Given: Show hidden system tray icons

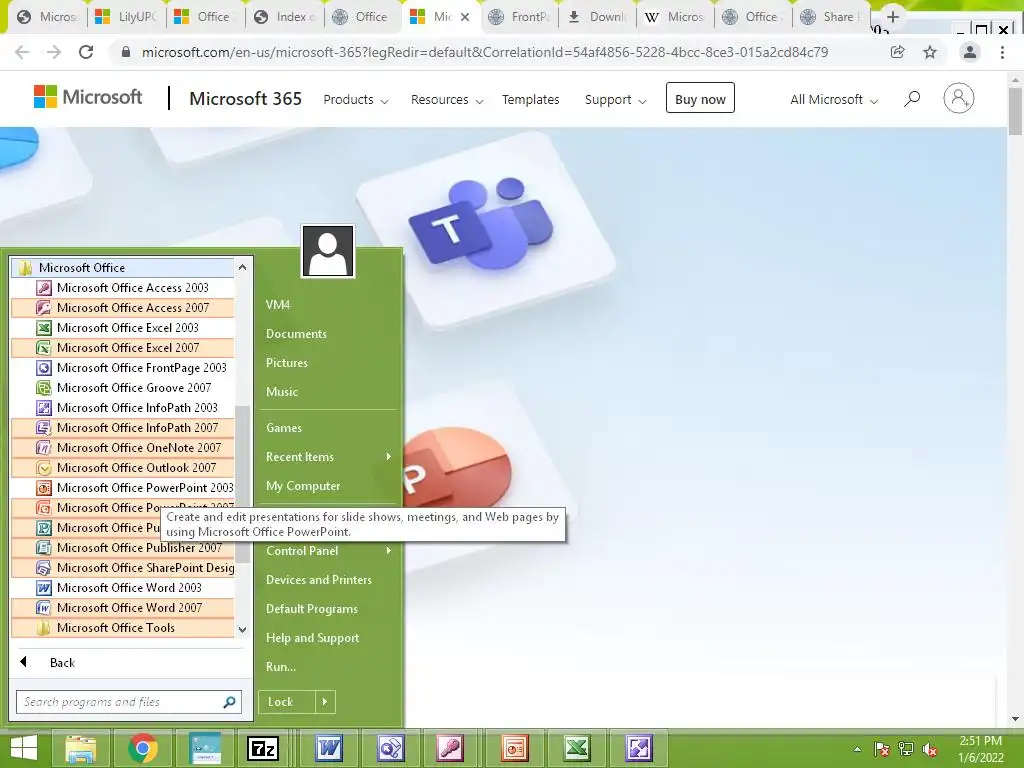Looking at the screenshot, I should pos(857,749).
